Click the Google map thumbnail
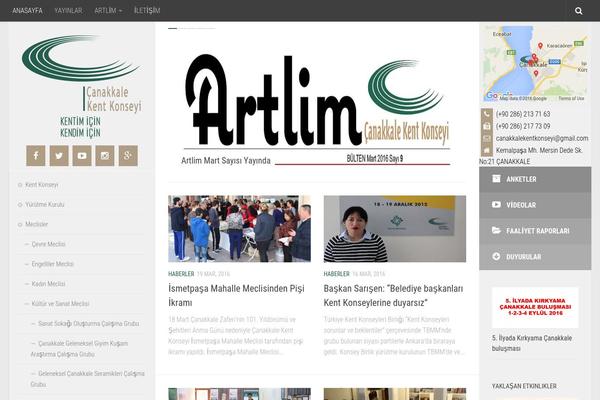This screenshot has width=600, height=400. pyautogui.click(x=534, y=63)
